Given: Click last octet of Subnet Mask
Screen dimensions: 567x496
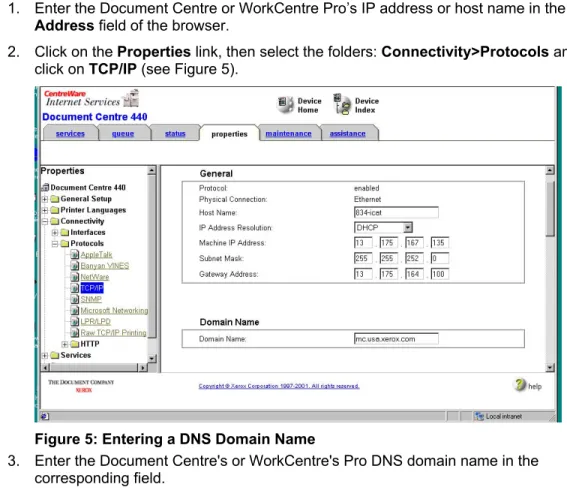Looking at the screenshot, I should 440,258.
